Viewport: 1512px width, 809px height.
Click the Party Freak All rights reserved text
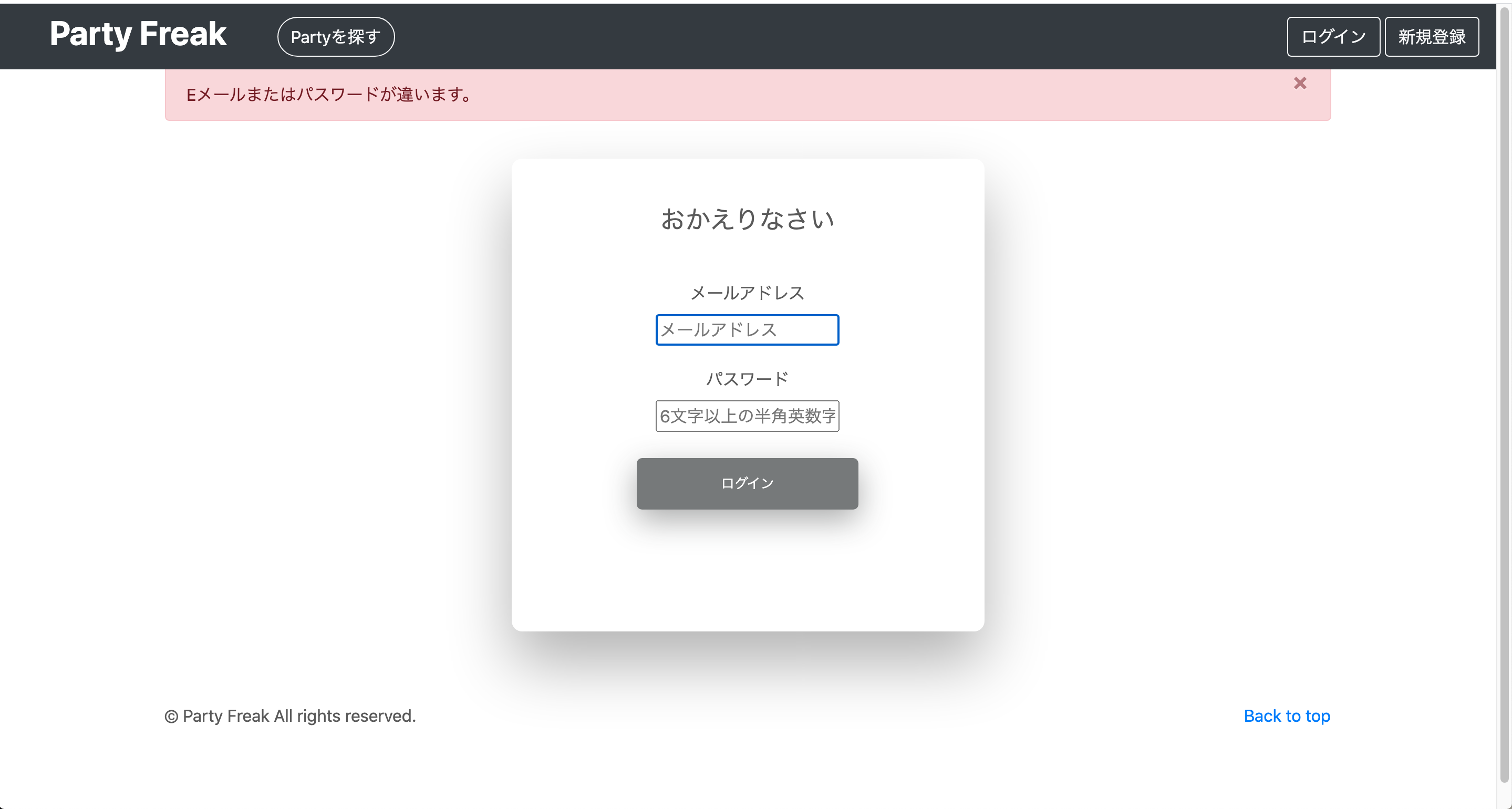[291, 716]
